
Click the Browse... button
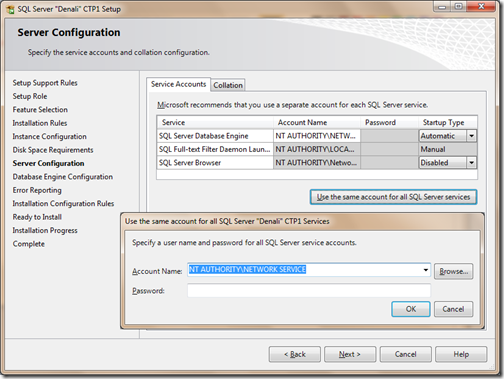pyautogui.click(x=453, y=271)
